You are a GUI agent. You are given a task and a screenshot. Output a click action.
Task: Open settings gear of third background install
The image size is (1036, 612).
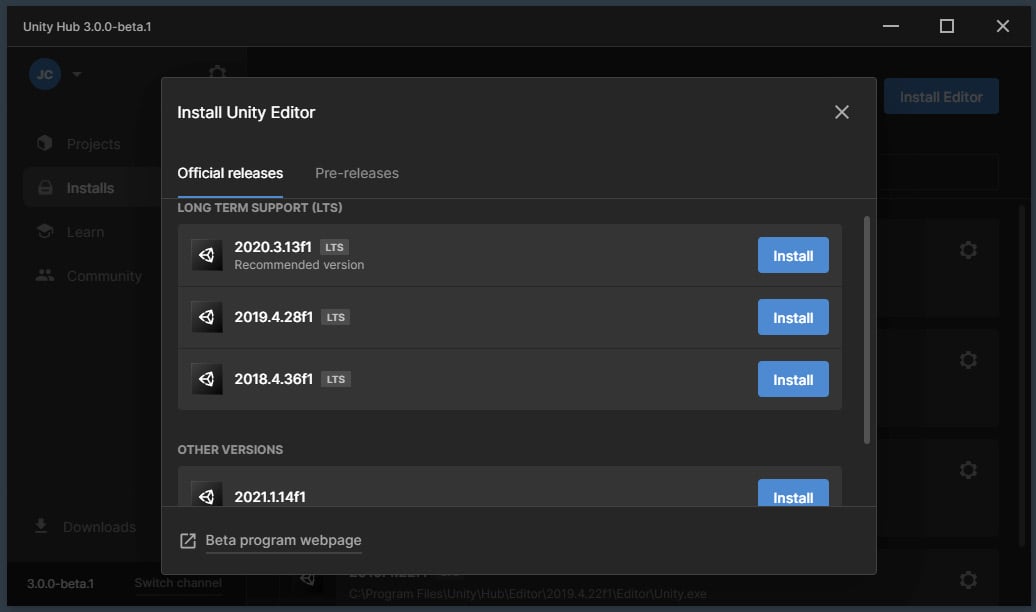click(968, 470)
